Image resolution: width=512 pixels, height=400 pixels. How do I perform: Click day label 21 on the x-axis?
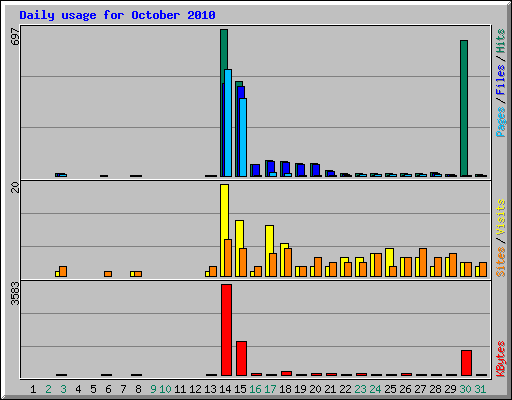[x=330, y=389]
